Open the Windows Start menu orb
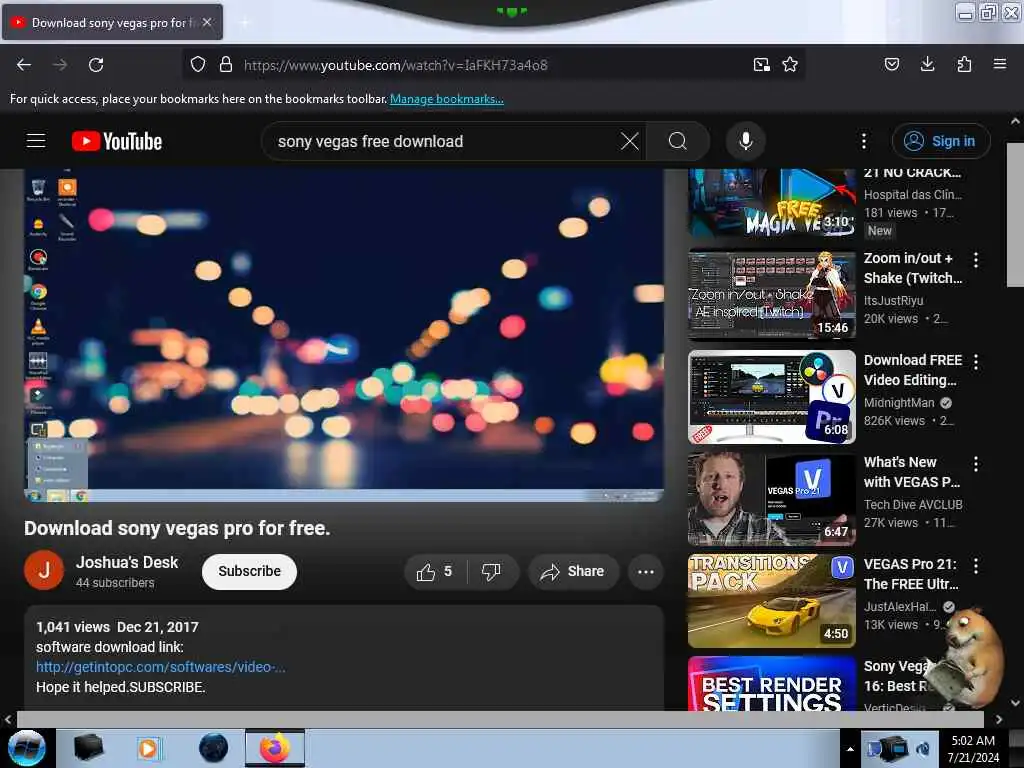This screenshot has height=768, width=1024. point(27,748)
